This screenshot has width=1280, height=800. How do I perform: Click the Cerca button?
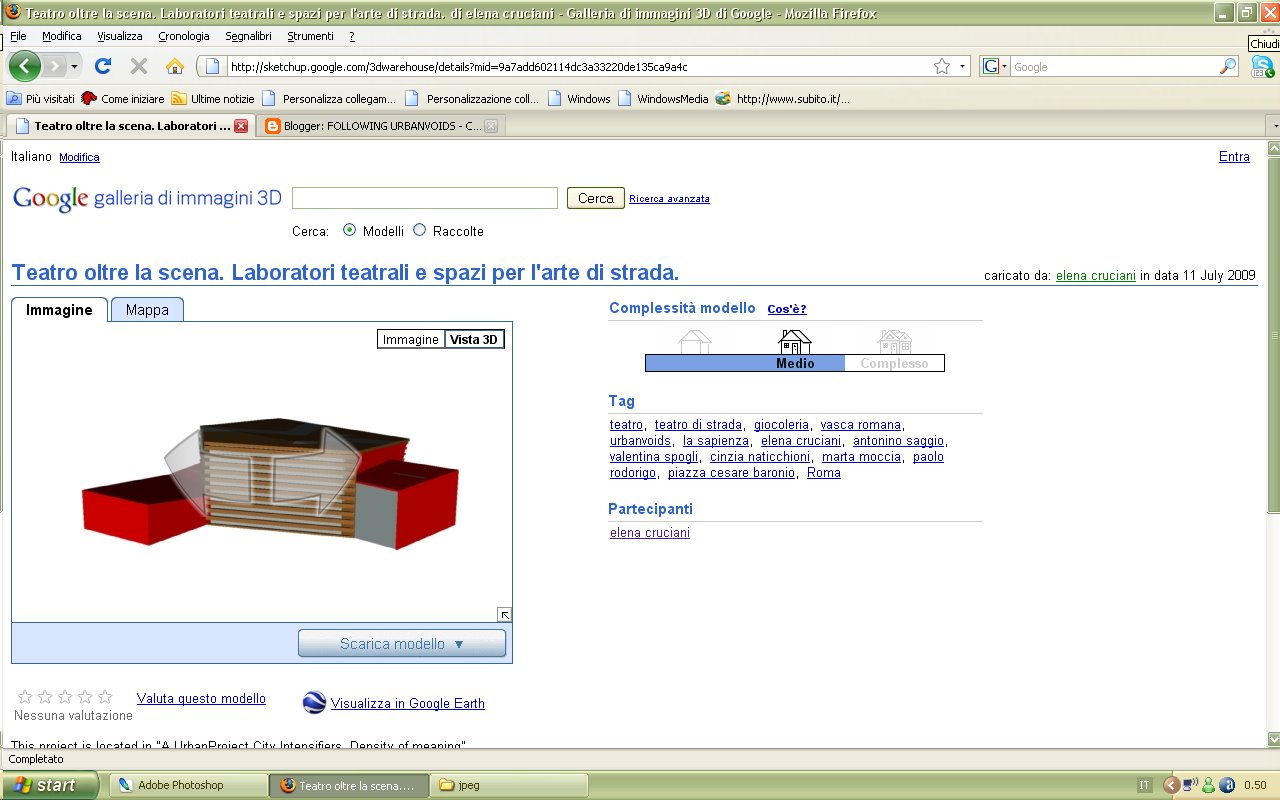(596, 198)
